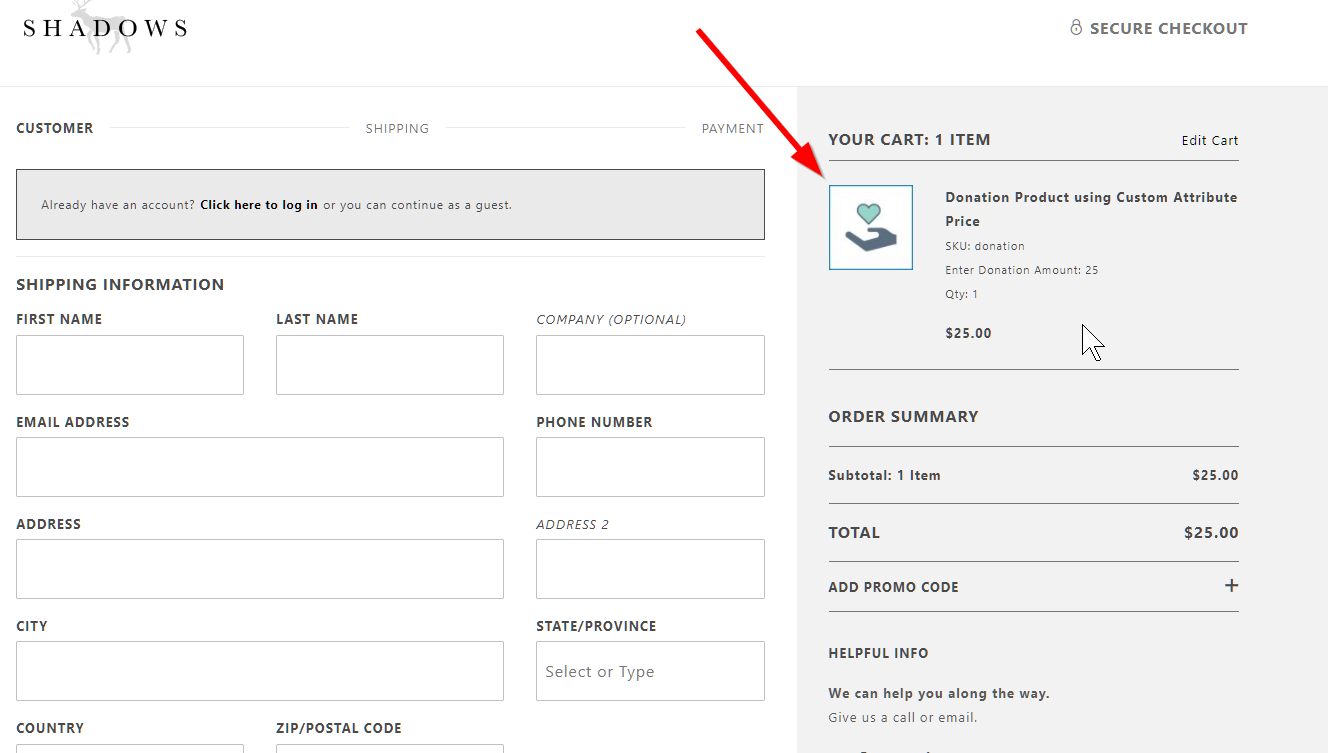Click 'continue' as a guest link
The width and height of the screenshot is (1328, 753).
click(x=417, y=205)
